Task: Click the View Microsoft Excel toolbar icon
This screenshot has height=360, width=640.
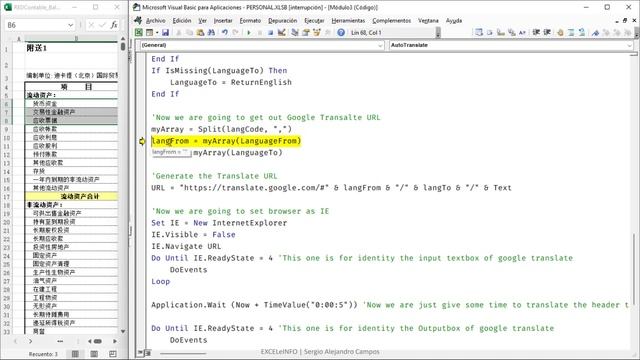Action: point(139,32)
